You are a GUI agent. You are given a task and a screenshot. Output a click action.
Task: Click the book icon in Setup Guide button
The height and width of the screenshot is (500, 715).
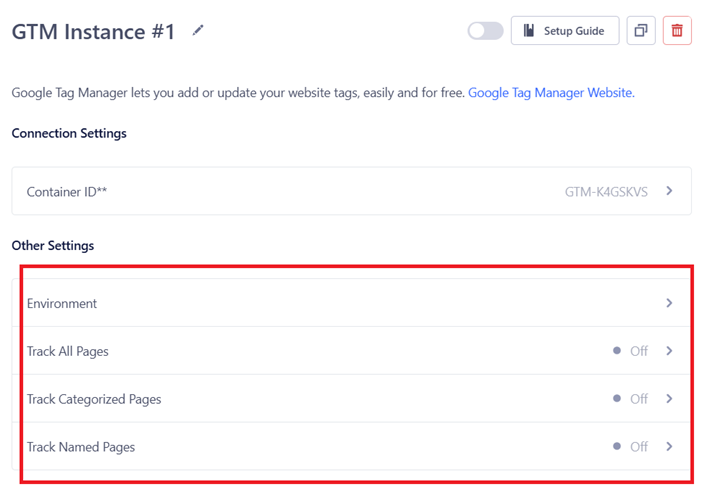[528, 31]
